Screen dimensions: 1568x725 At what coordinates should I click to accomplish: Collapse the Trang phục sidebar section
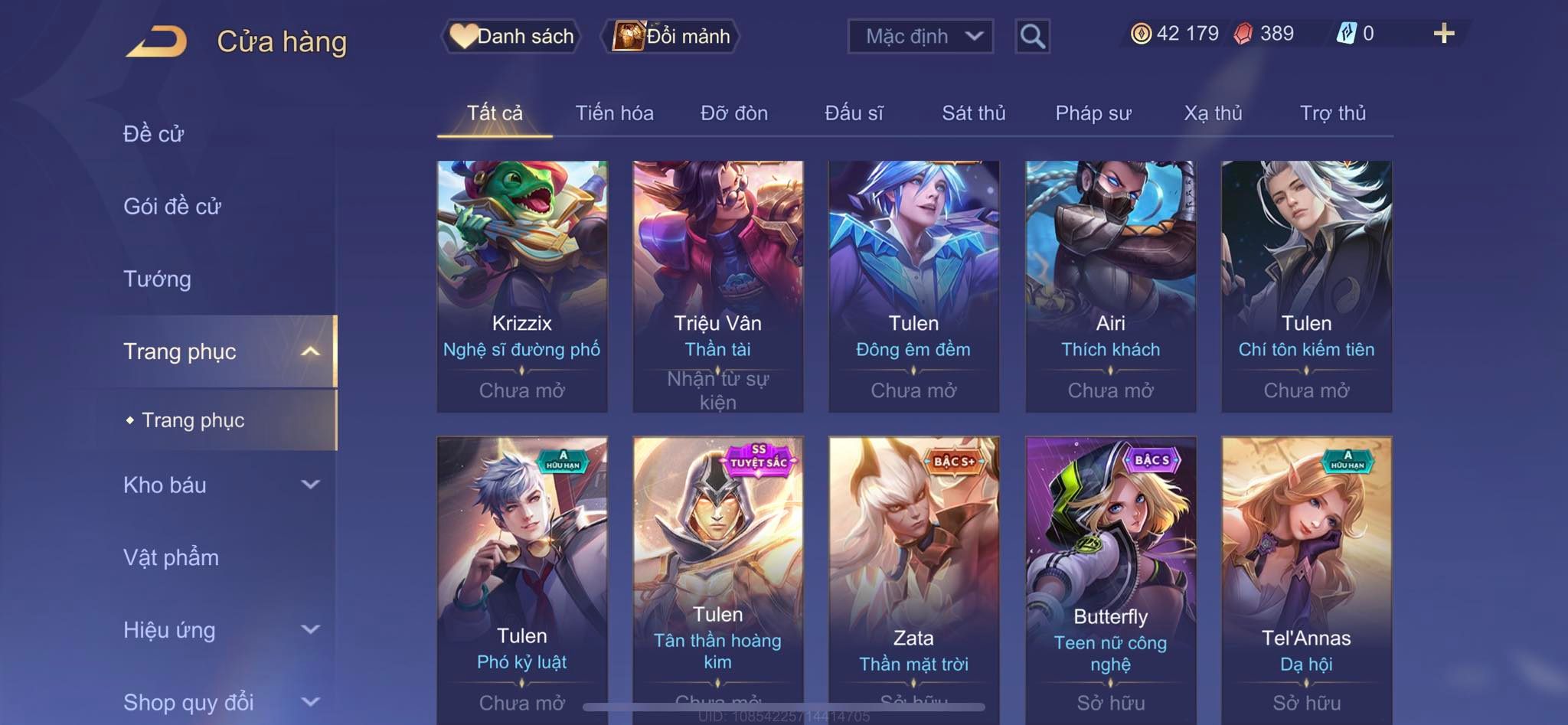tap(310, 351)
